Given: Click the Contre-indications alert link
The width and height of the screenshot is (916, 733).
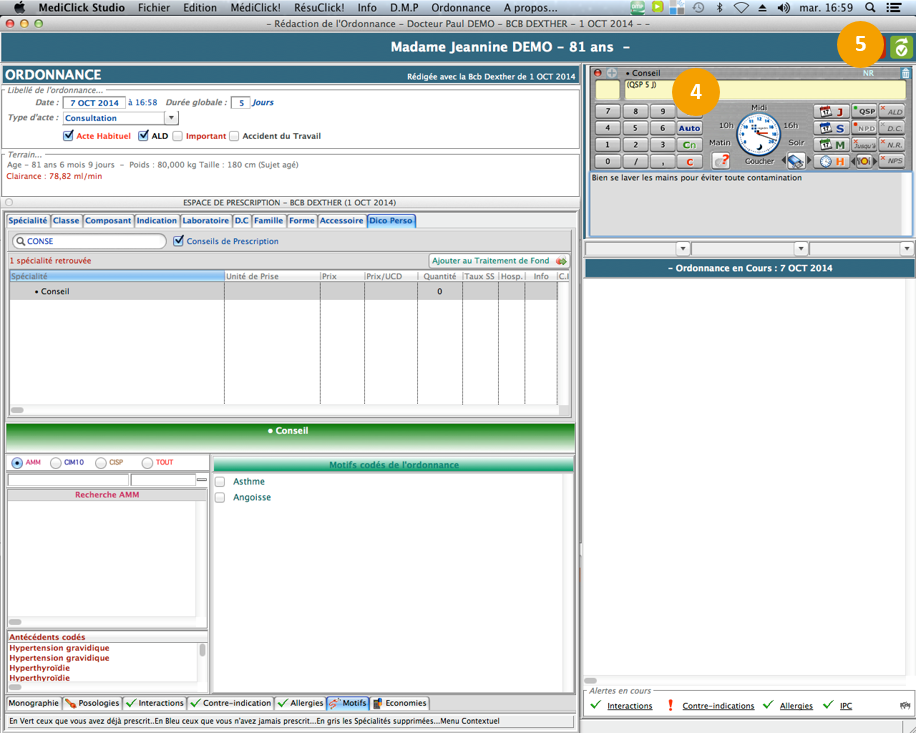Looking at the screenshot, I should (x=718, y=706).
